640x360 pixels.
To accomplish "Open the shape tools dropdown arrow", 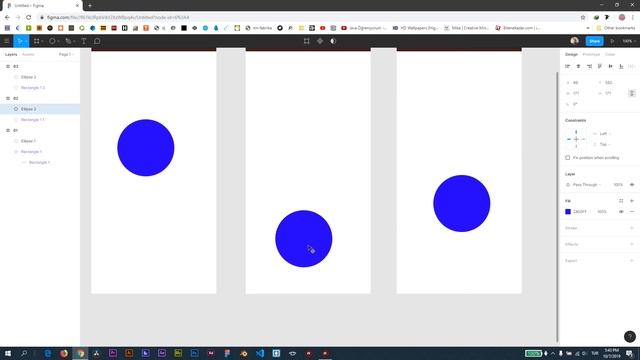I will (58, 42).
